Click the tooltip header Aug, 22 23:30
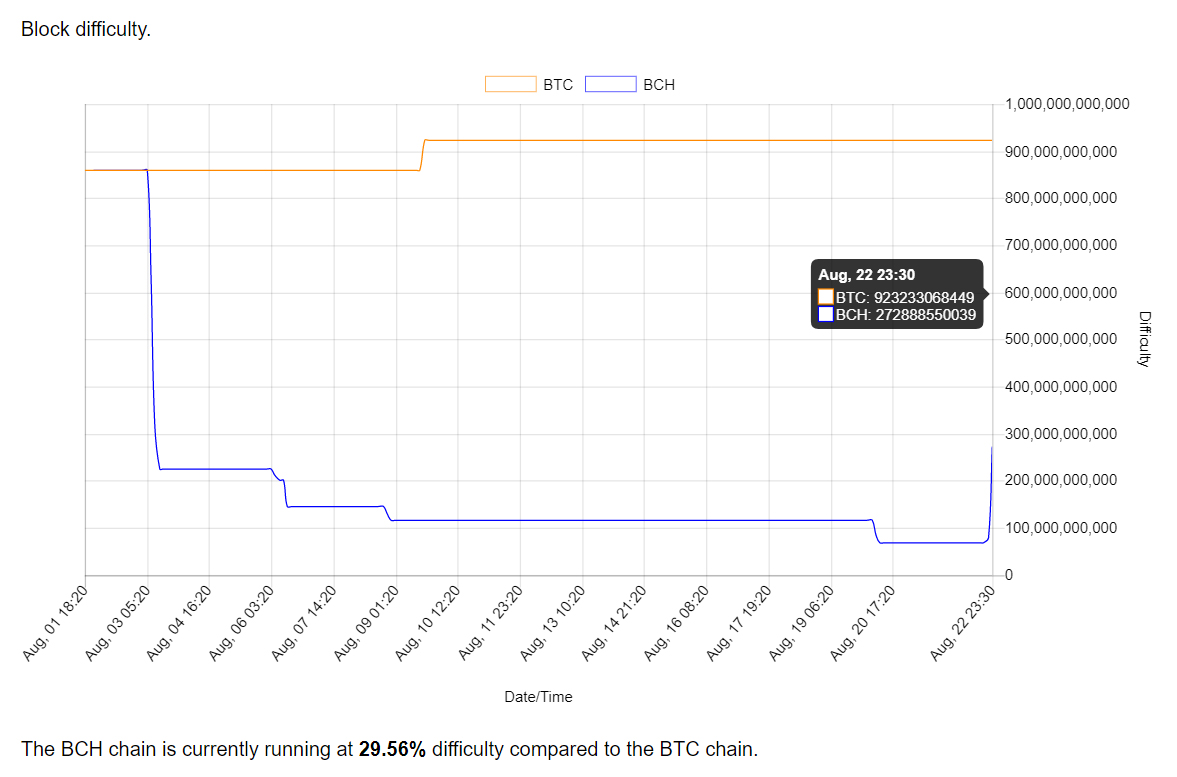Screen dimensions: 1177x777 point(866,275)
